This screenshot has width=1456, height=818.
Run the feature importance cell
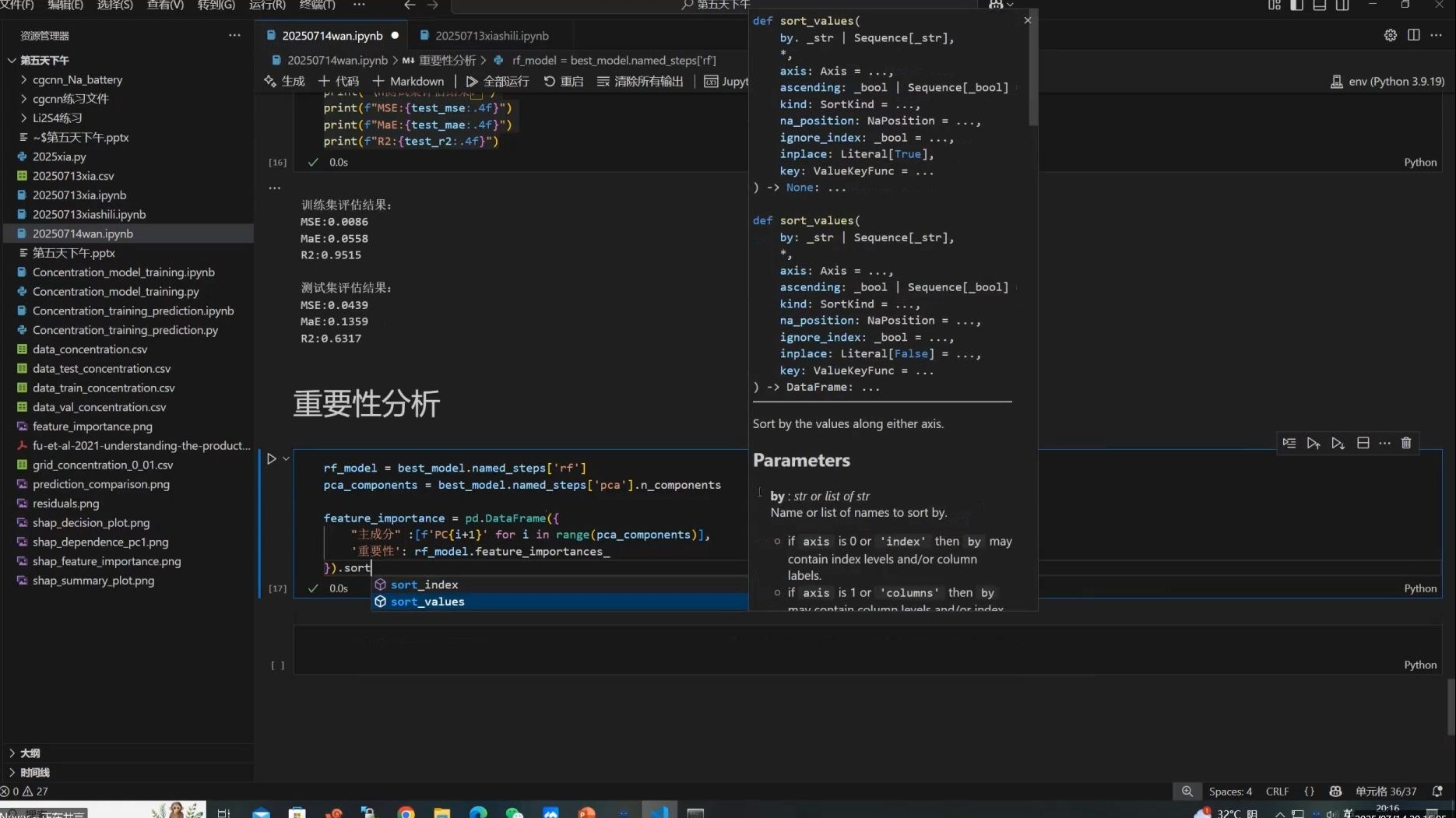(x=271, y=458)
